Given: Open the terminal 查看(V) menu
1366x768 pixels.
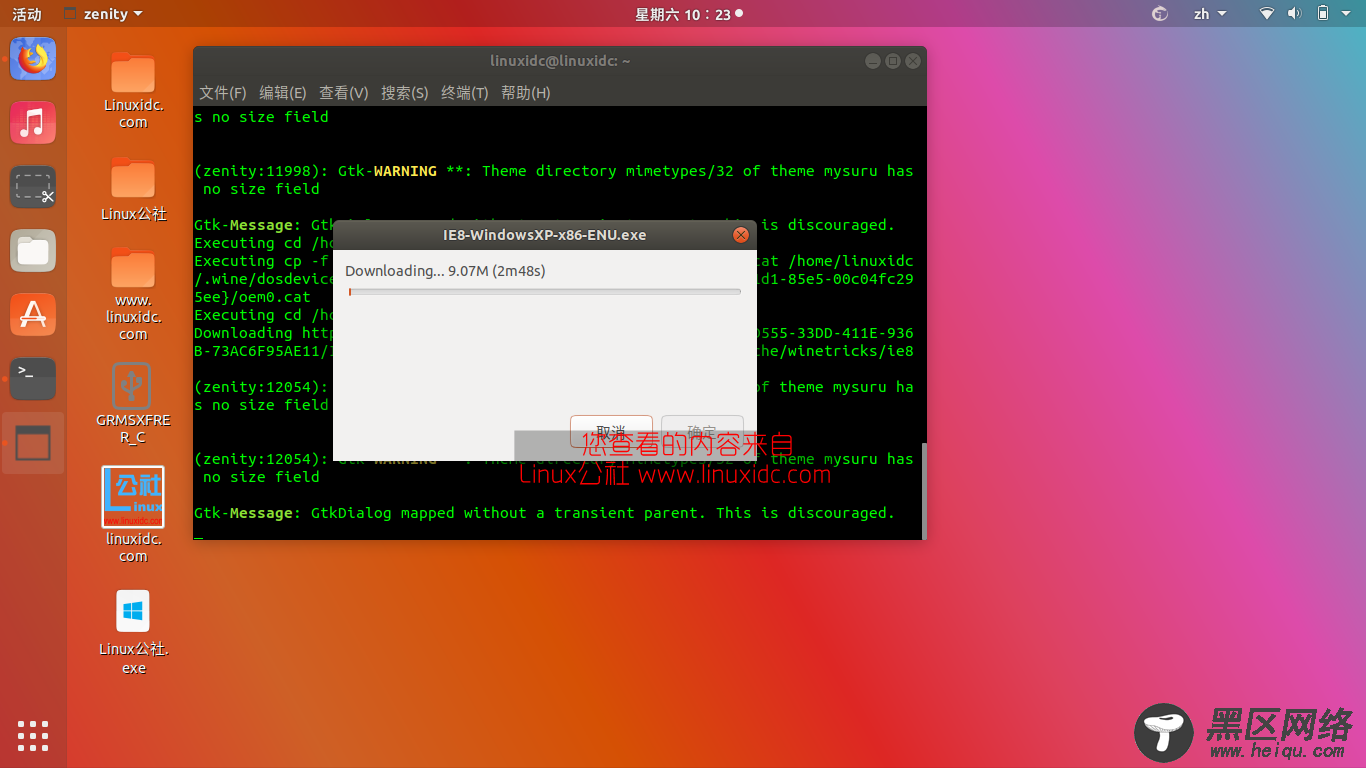Looking at the screenshot, I should (344, 92).
